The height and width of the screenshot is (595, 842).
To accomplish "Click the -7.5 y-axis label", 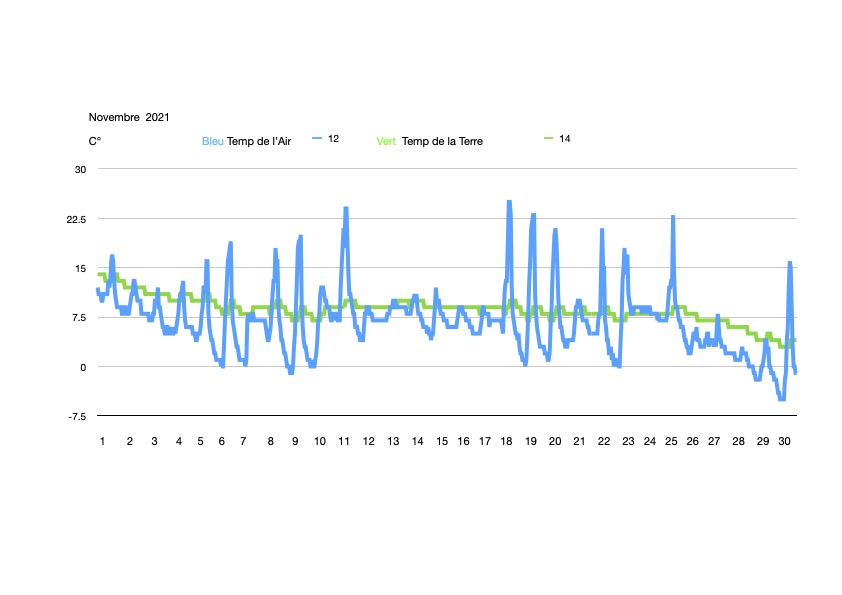I will point(78,416).
